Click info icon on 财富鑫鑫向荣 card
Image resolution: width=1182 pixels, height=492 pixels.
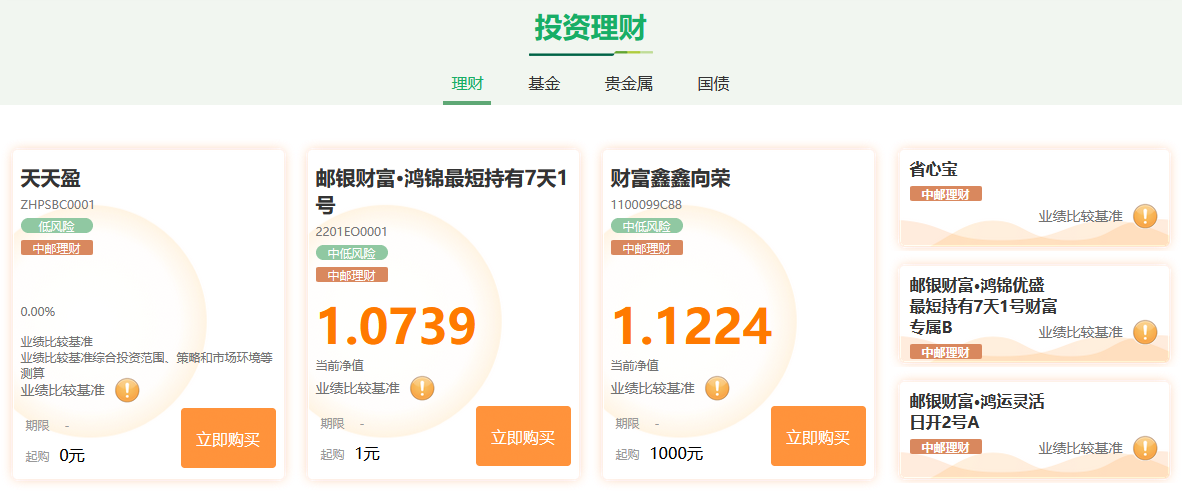717,388
